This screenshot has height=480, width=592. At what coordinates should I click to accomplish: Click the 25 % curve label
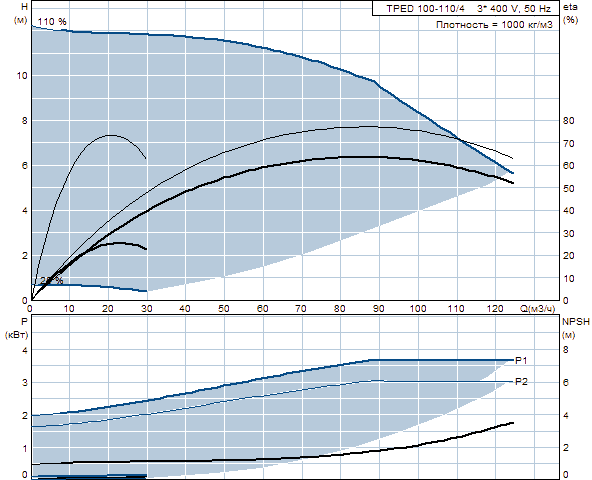point(52,280)
